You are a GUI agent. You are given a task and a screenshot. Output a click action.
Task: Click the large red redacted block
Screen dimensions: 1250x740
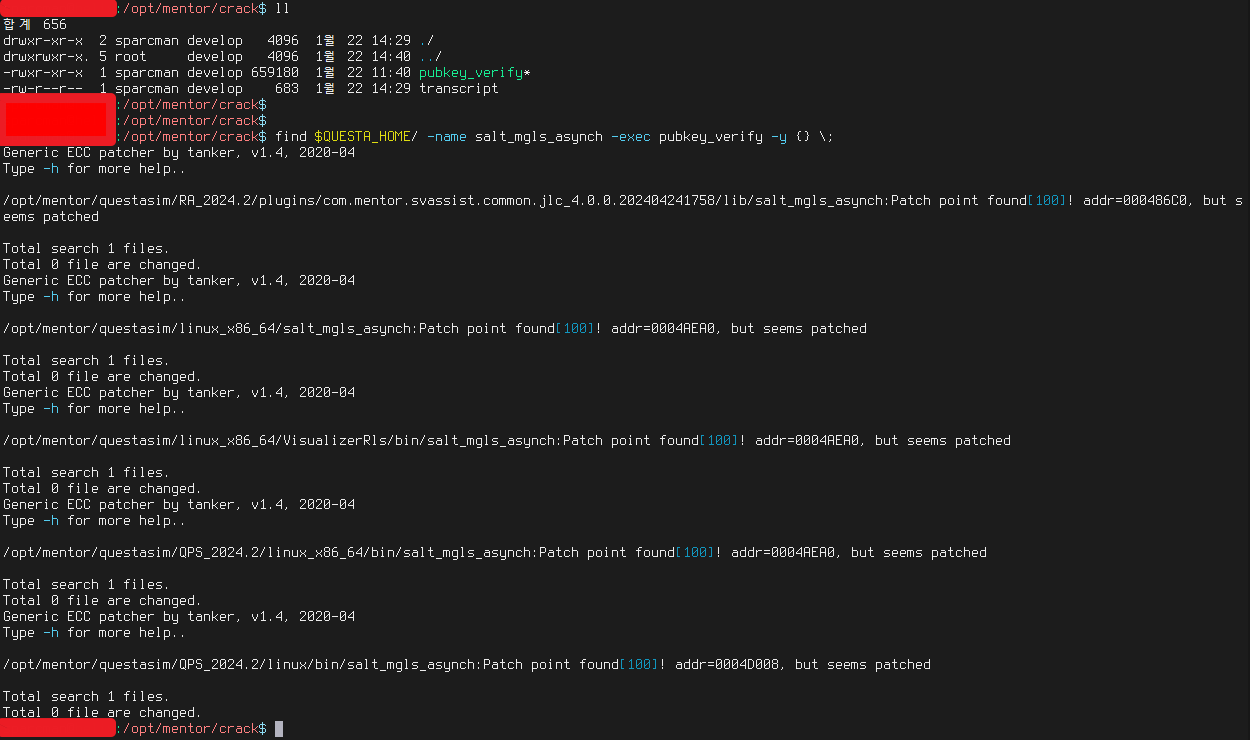coord(56,113)
